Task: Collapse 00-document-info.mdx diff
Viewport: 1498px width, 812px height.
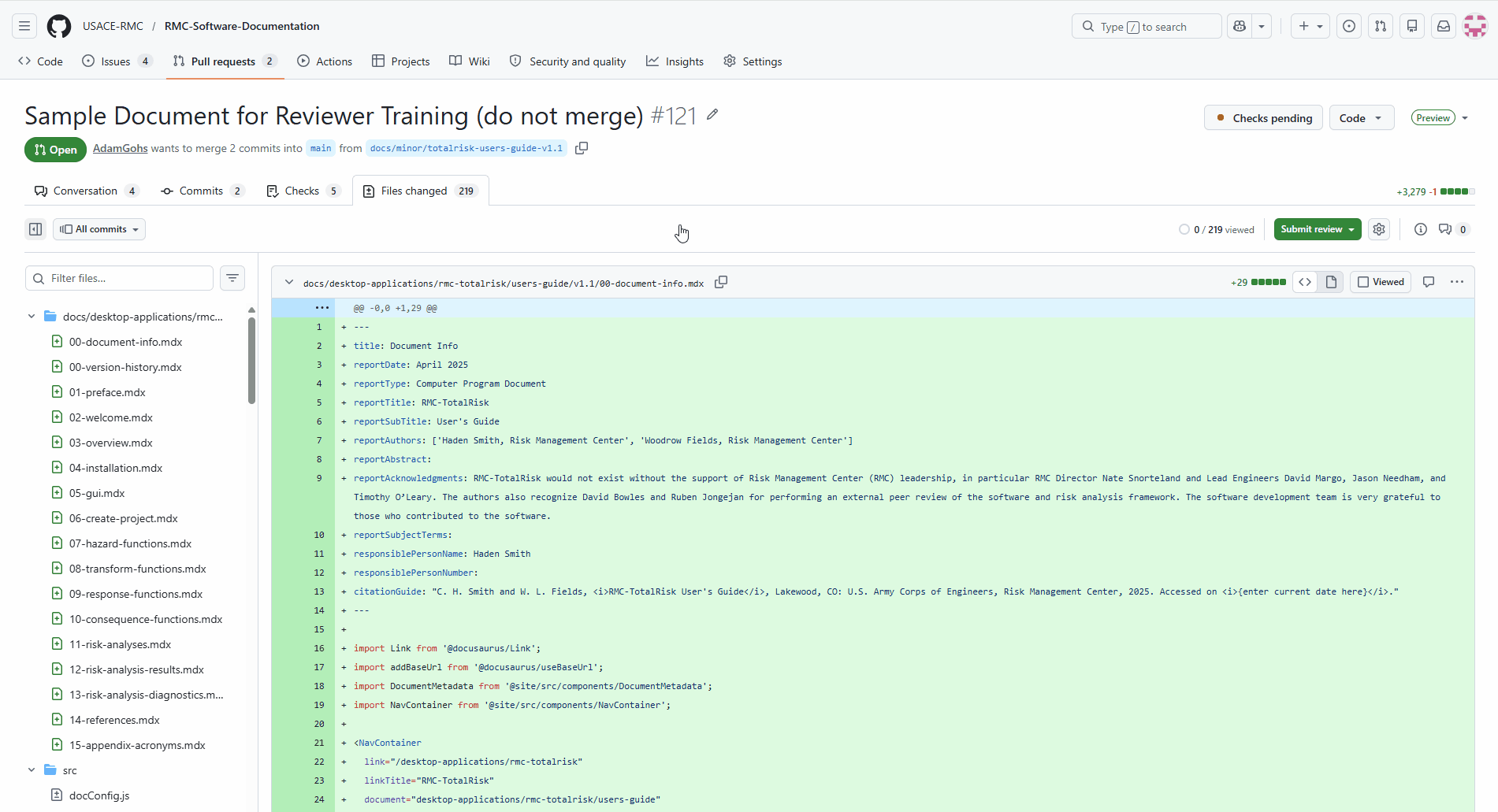Action: 289,282
